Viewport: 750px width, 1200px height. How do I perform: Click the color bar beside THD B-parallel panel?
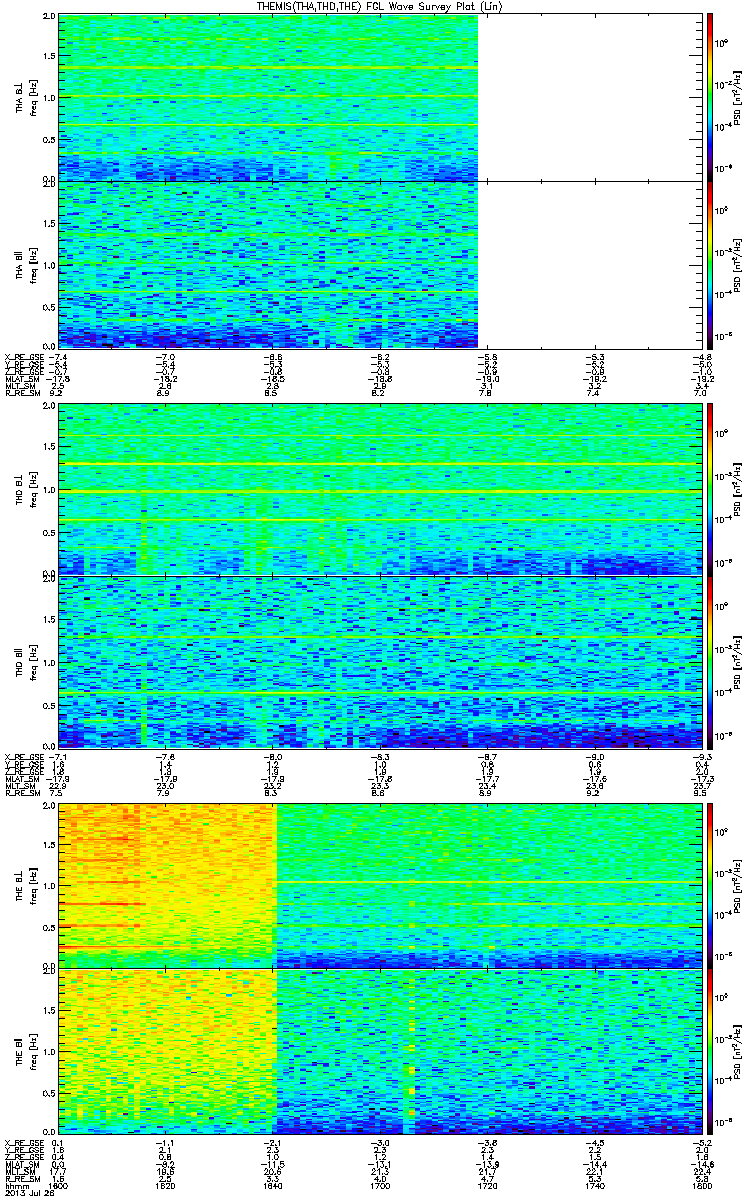[x=710, y=661]
